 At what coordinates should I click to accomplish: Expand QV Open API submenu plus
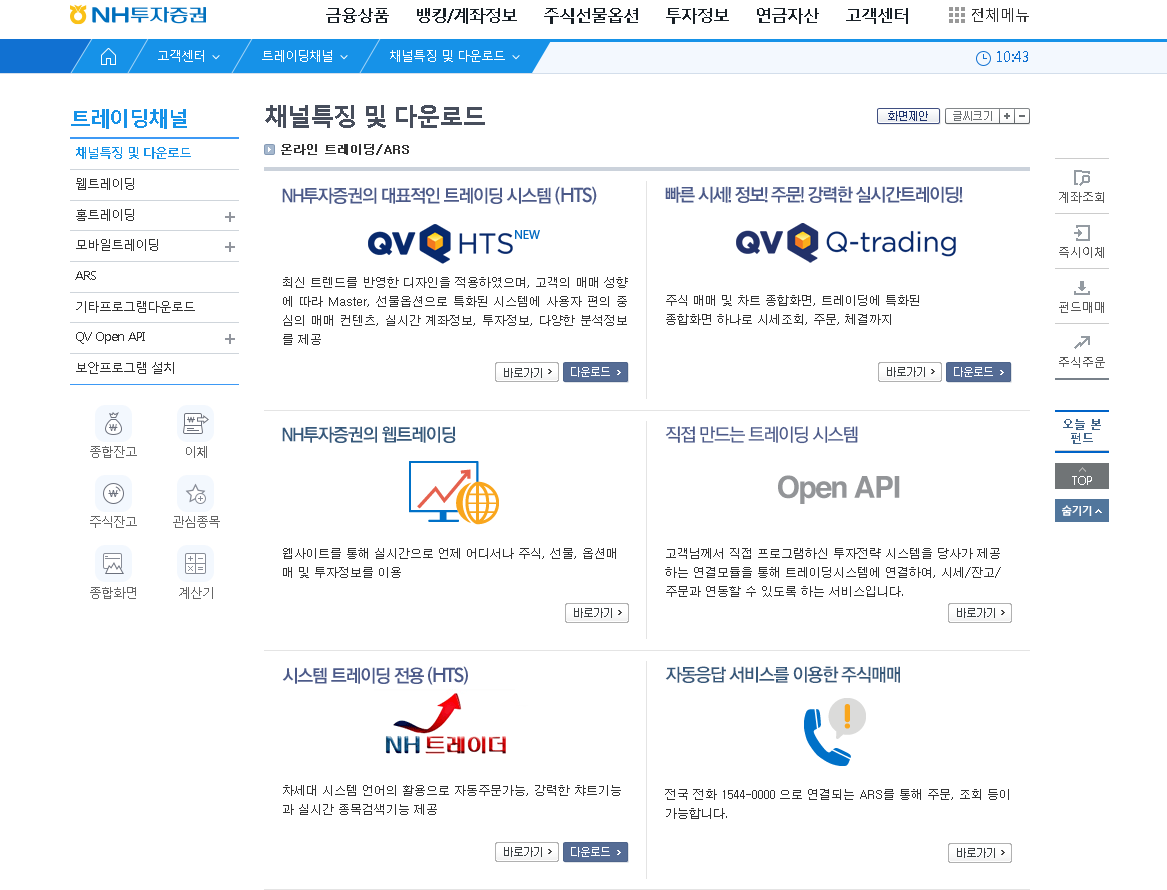point(230,339)
